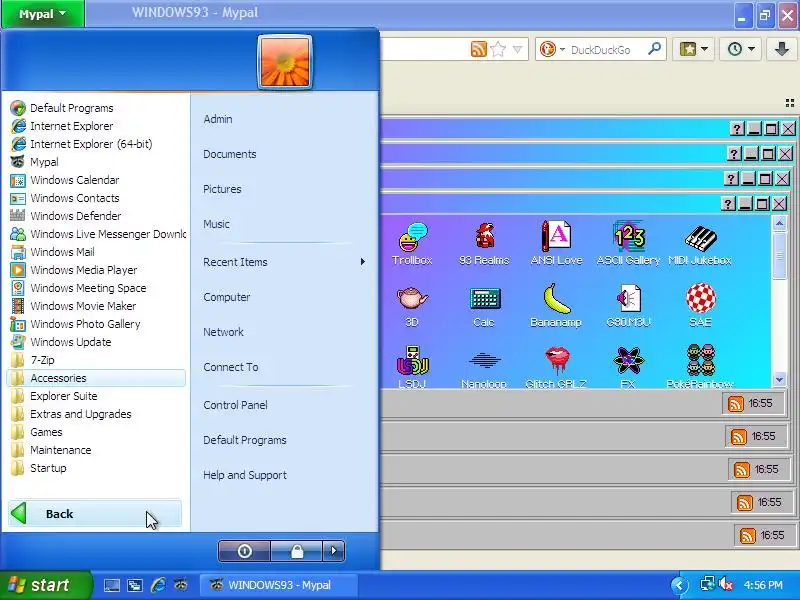Open Windows Photo Gallery

pos(96,324)
